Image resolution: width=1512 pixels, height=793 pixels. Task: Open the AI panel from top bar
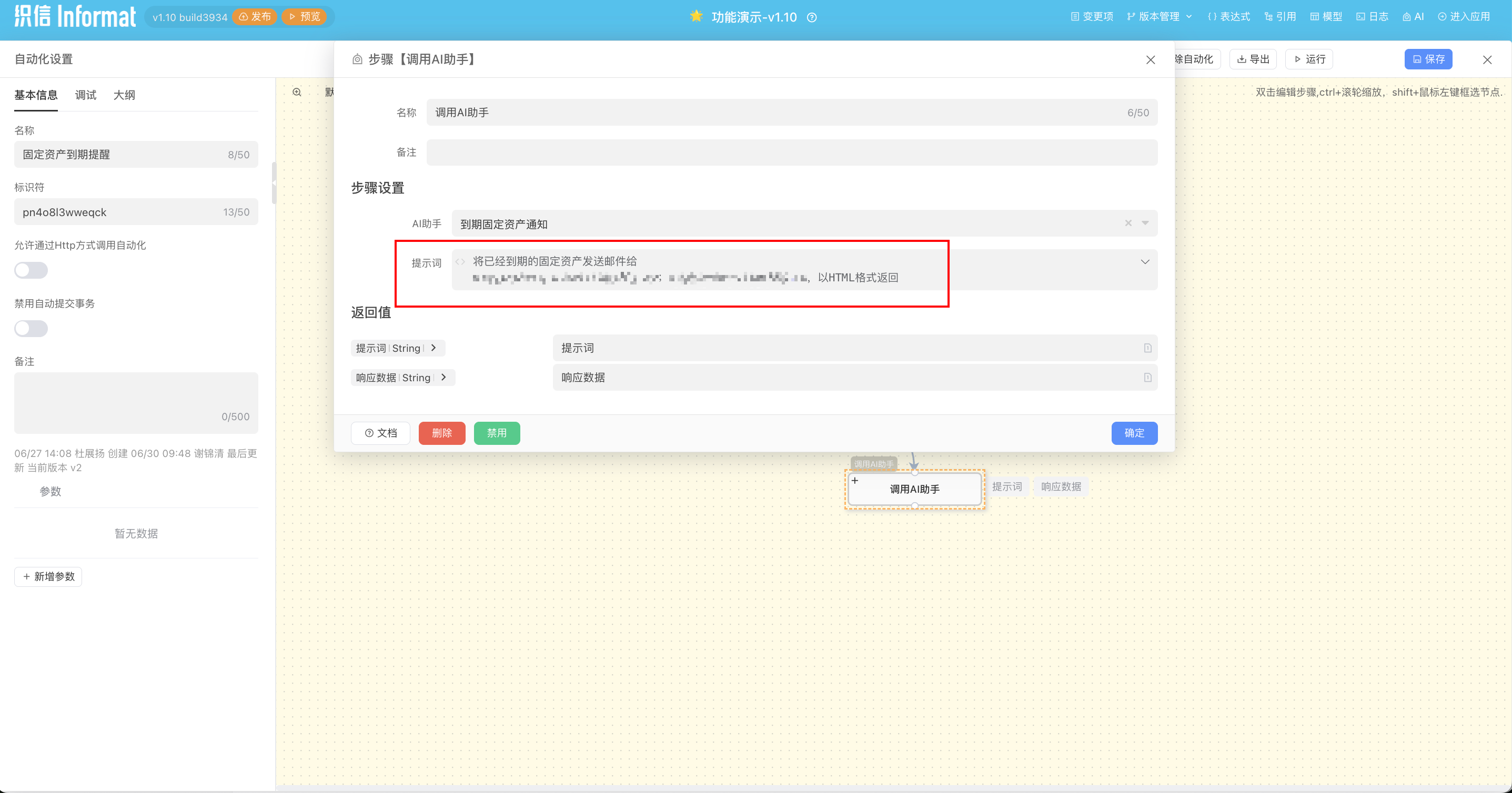pos(1414,16)
